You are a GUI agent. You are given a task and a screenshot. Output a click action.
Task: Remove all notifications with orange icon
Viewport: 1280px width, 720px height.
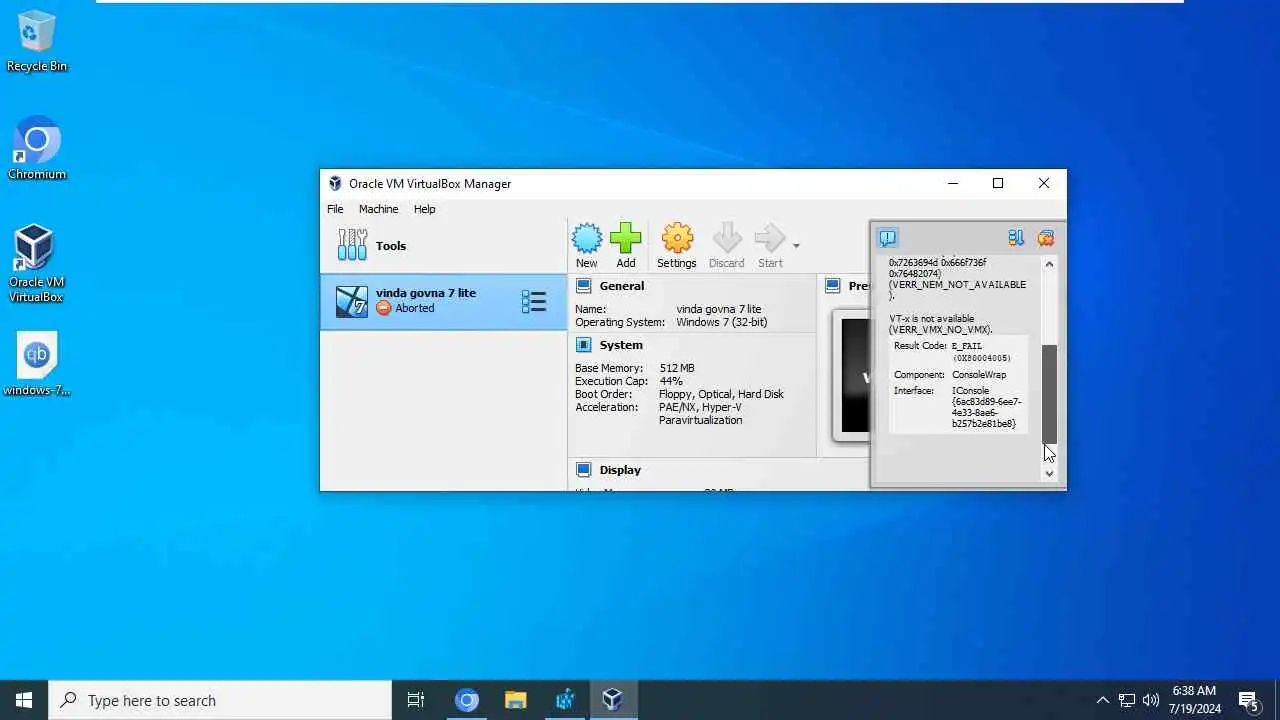[1046, 238]
